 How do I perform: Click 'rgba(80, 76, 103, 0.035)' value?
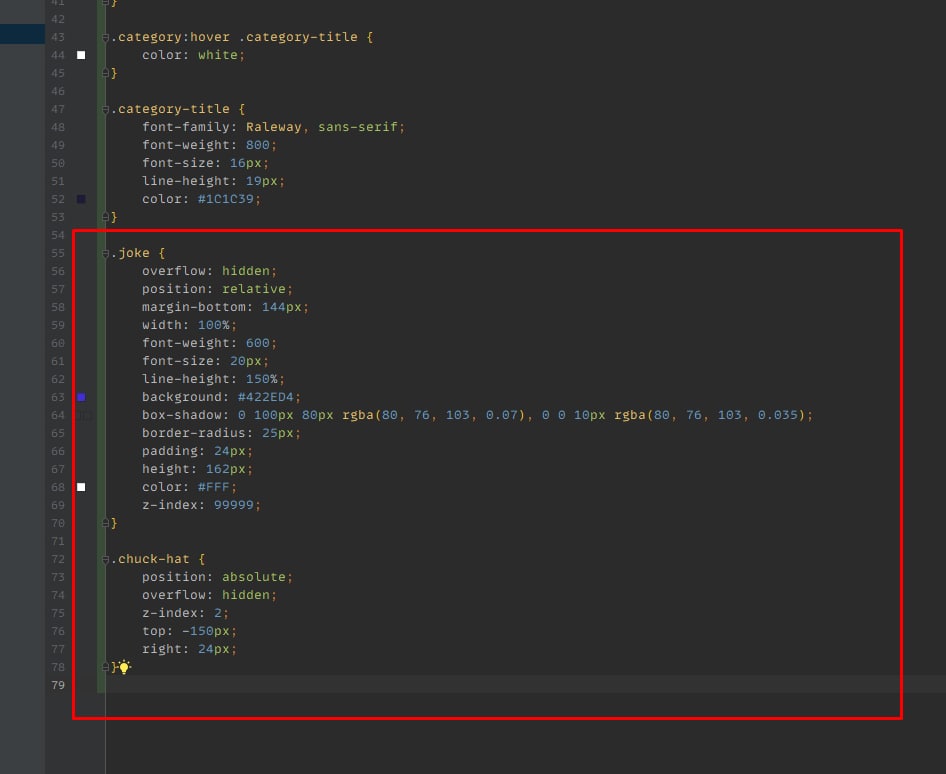(x=709, y=415)
